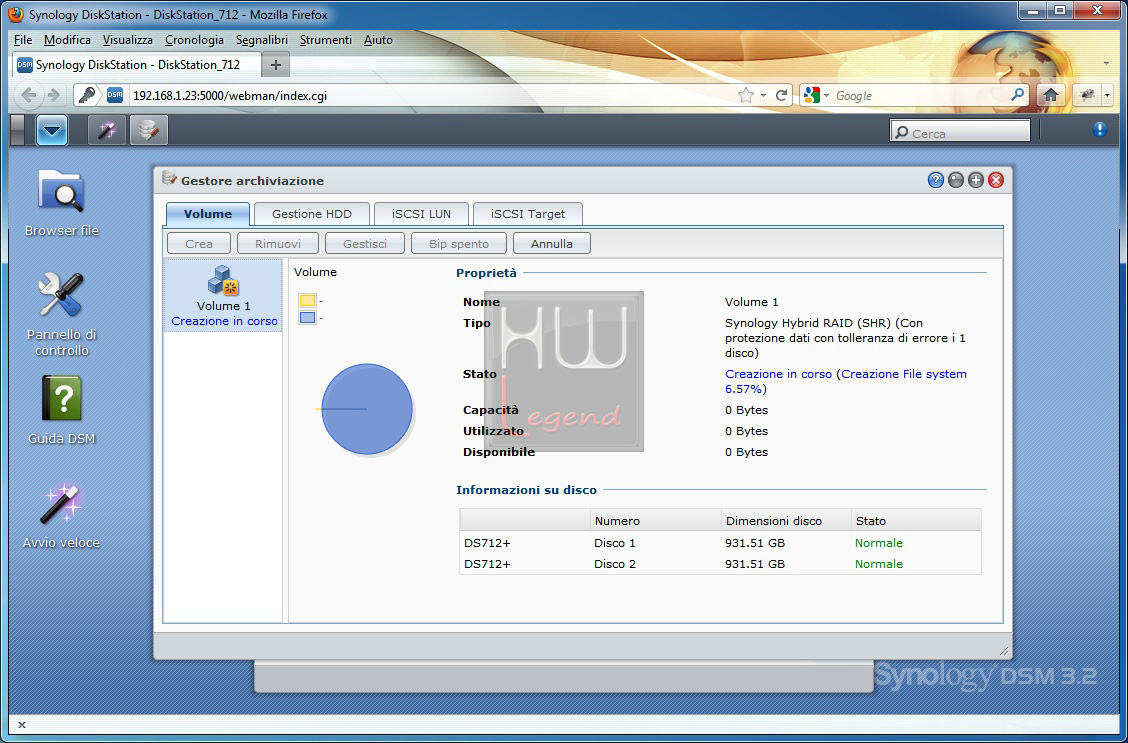Open the File menu
This screenshot has width=1128, height=743.
(23, 40)
